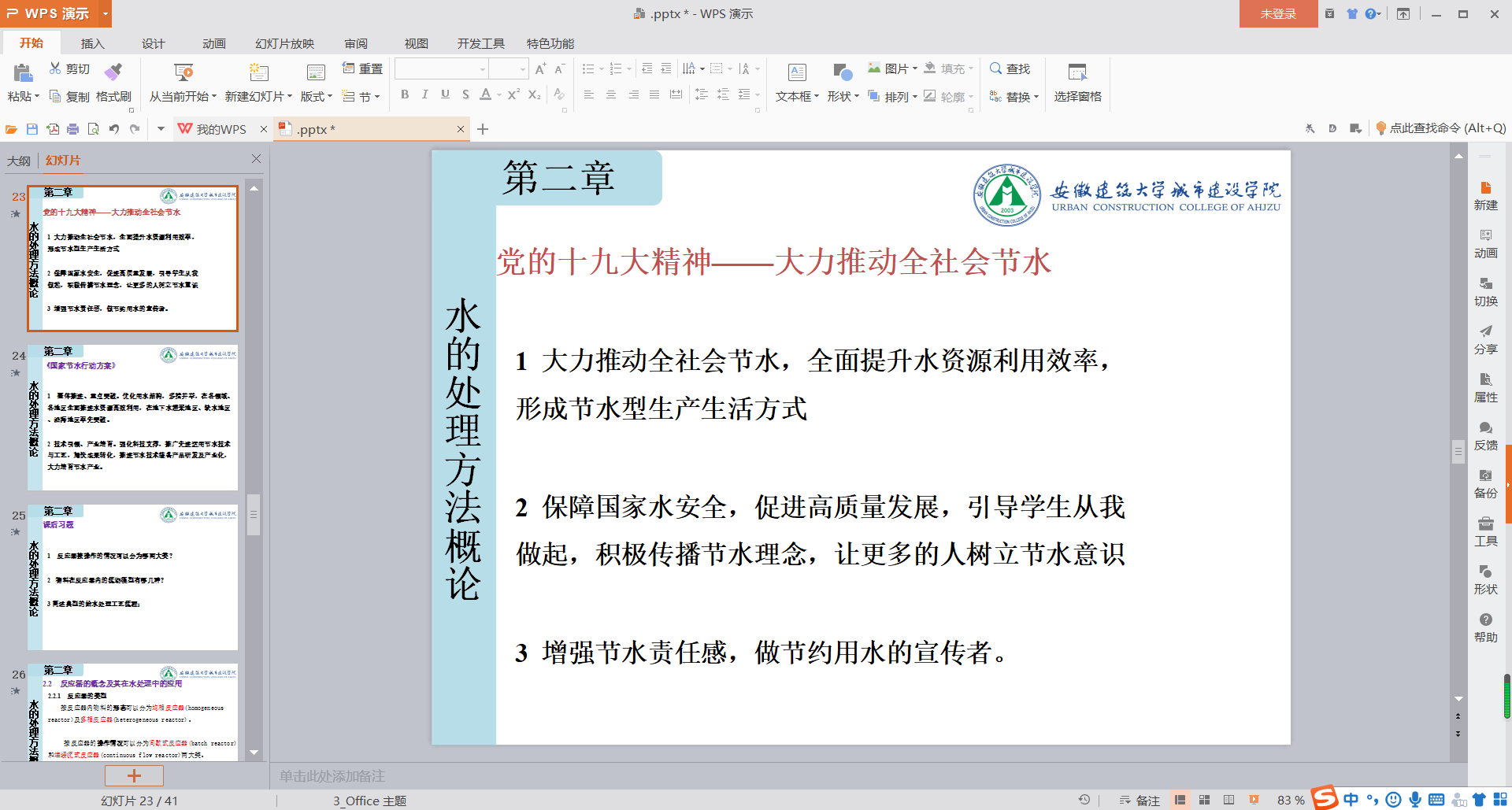Click the save icon in quick access toolbar

pyautogui.click(x=32, y=129)
